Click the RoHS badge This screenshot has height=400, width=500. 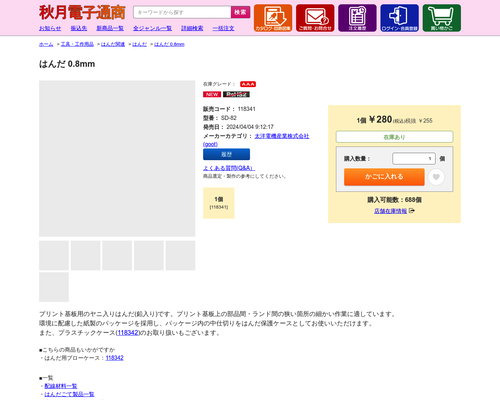pos(236,94)
